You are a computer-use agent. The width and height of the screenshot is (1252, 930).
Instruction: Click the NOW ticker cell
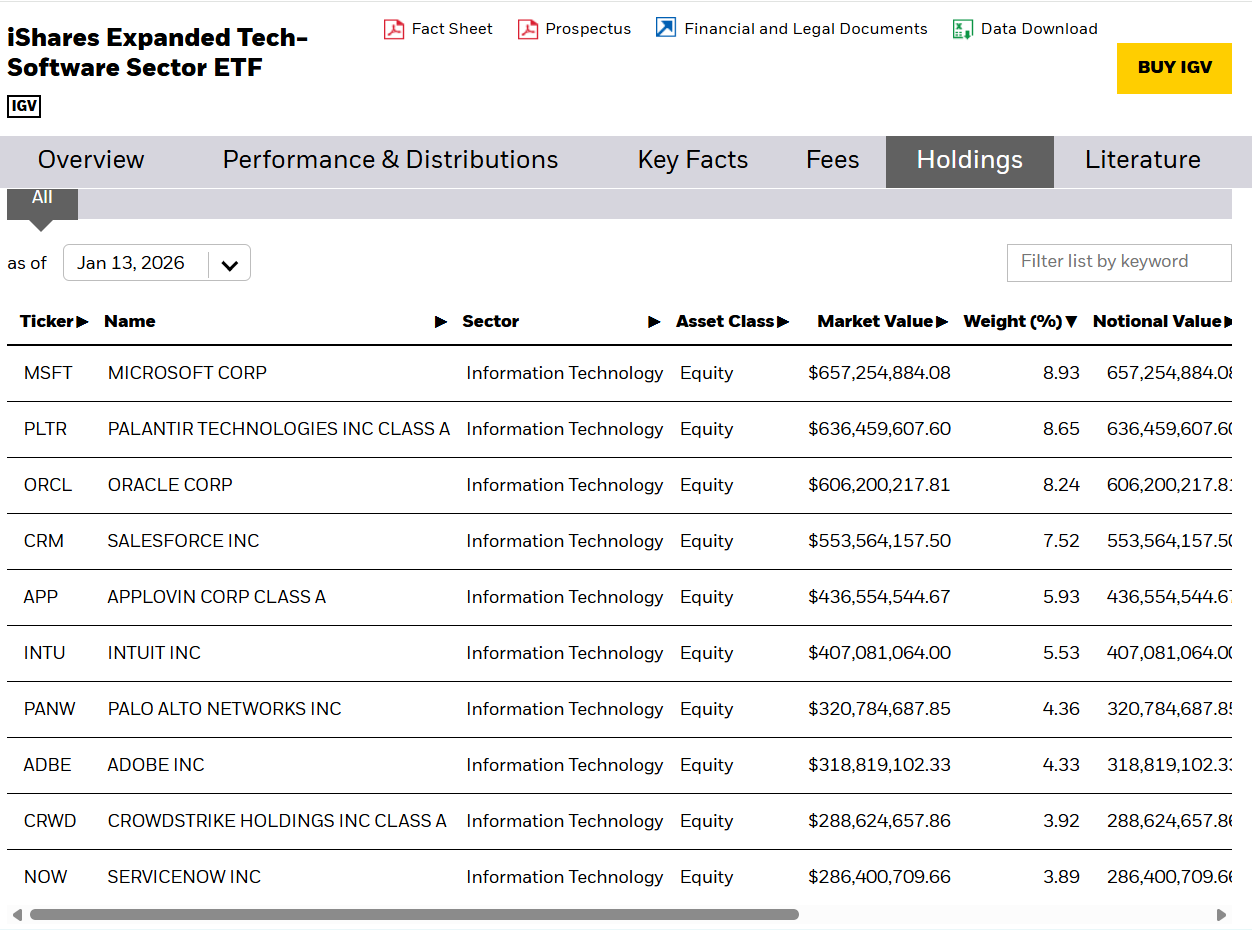pos(46,877)
